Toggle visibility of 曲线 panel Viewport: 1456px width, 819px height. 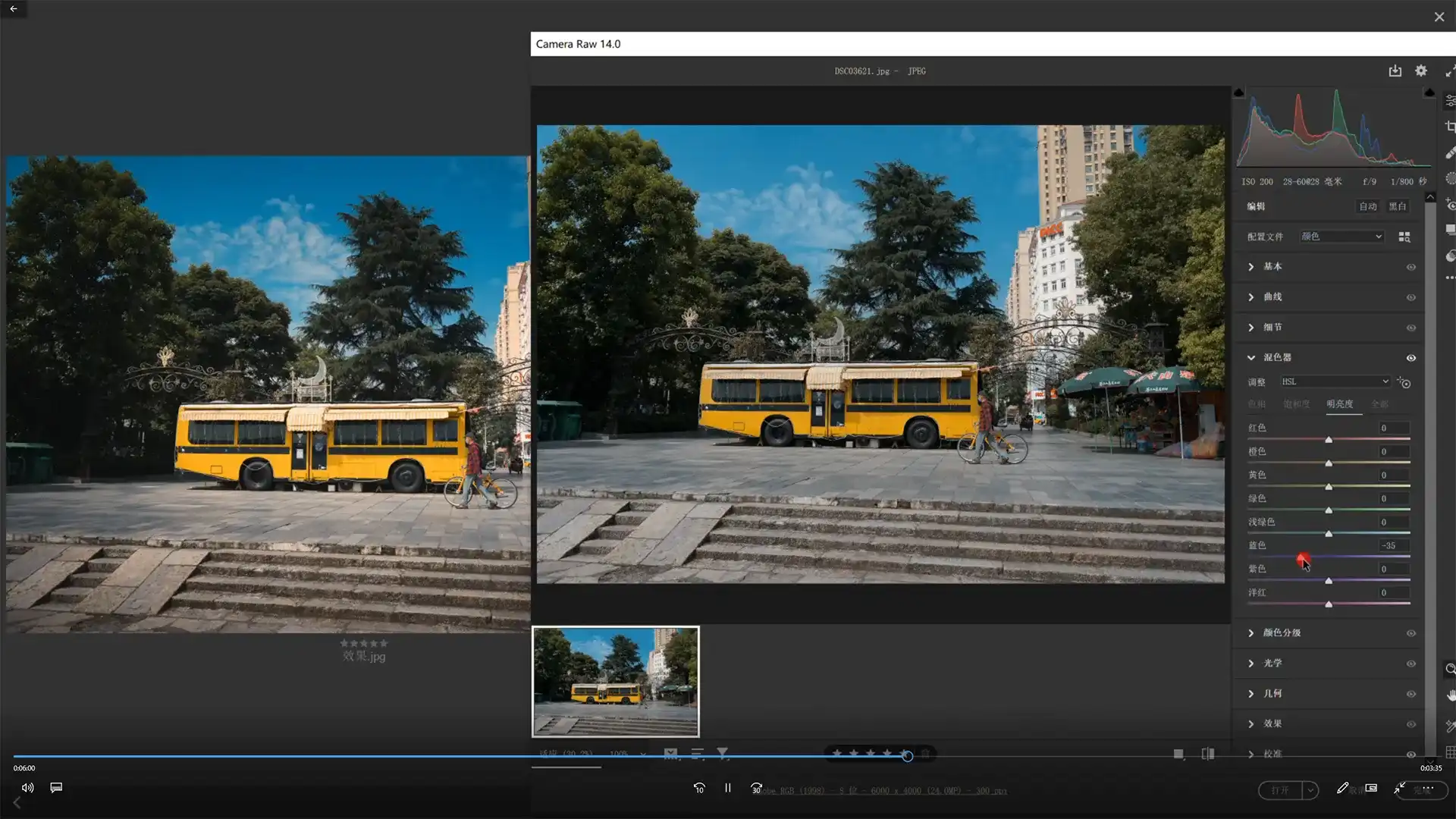(1411, 297)
